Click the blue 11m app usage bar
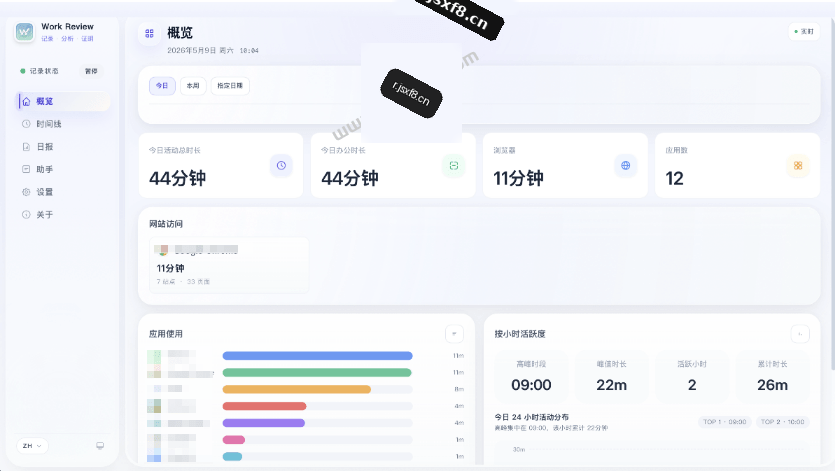The image size is (835, 471). (317, 355)
